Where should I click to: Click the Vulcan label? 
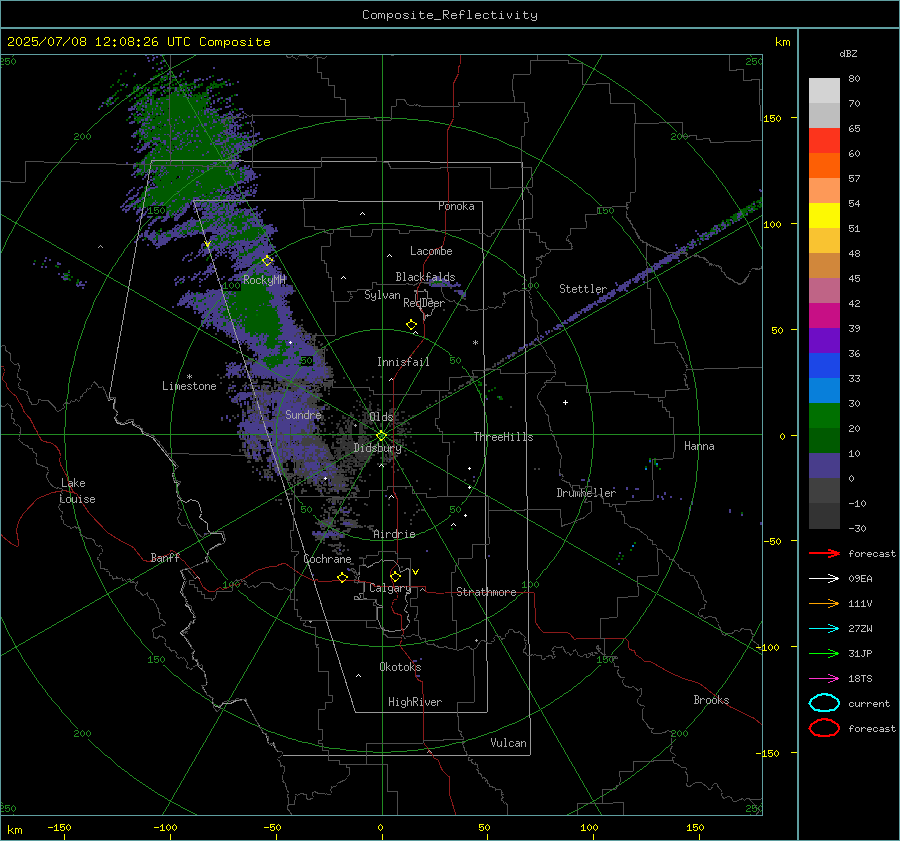[509, 743]
